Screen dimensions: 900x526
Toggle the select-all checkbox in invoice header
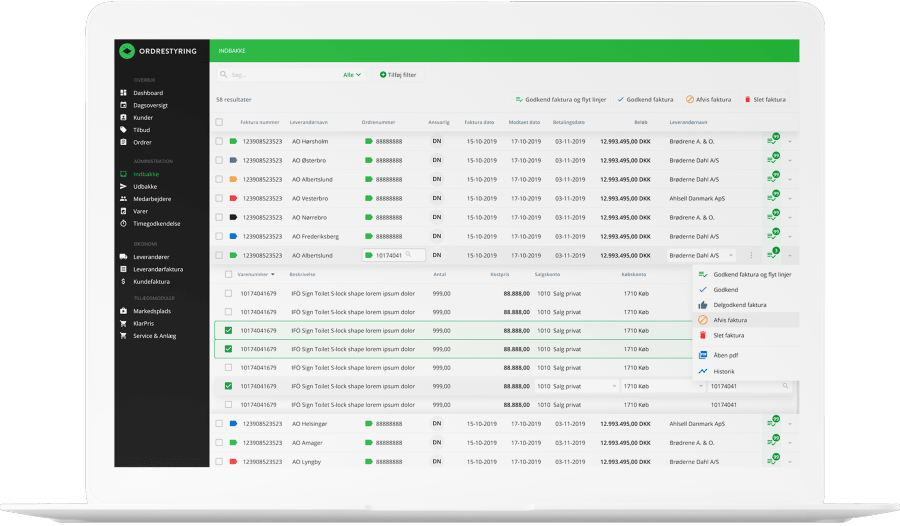[220, 122]
